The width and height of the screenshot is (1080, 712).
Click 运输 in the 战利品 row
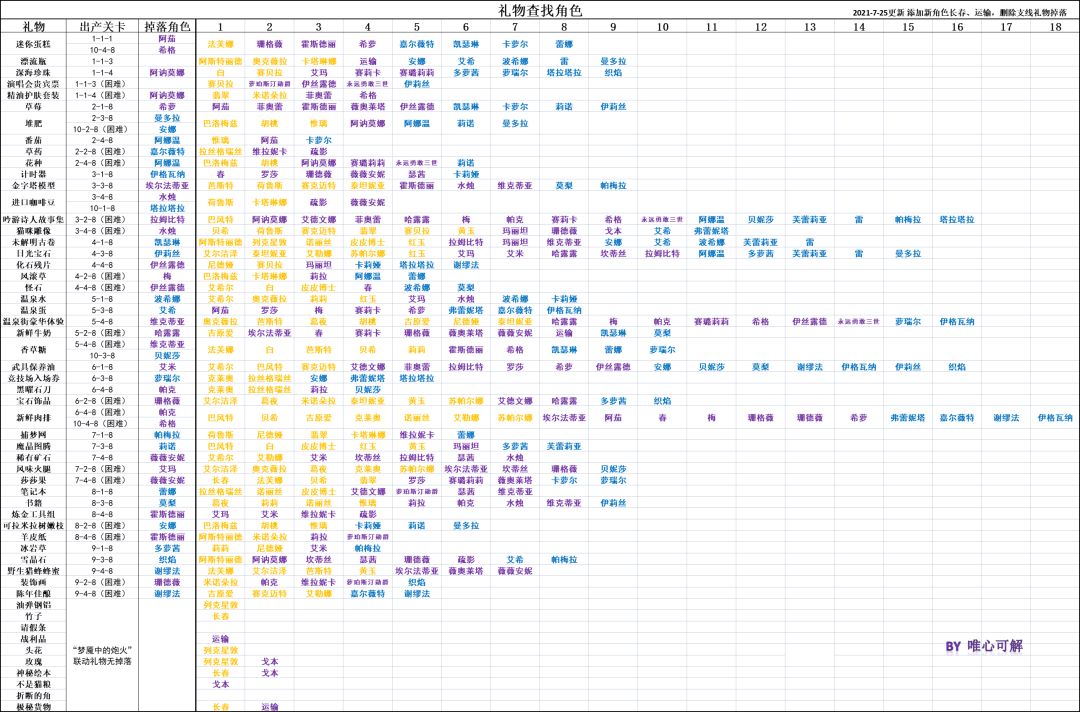click(220, 639)
